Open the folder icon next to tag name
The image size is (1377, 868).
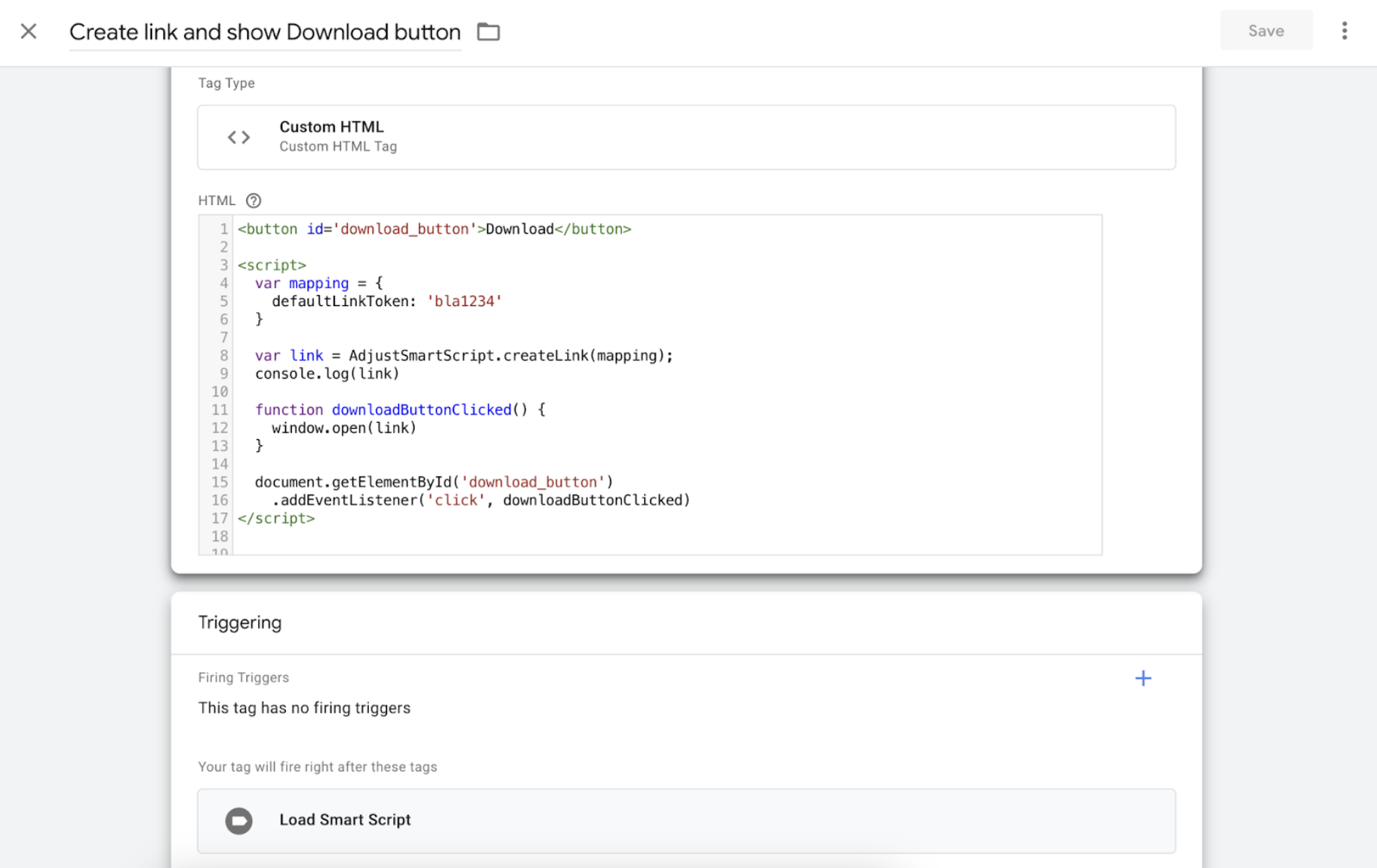tap(489, 31)
